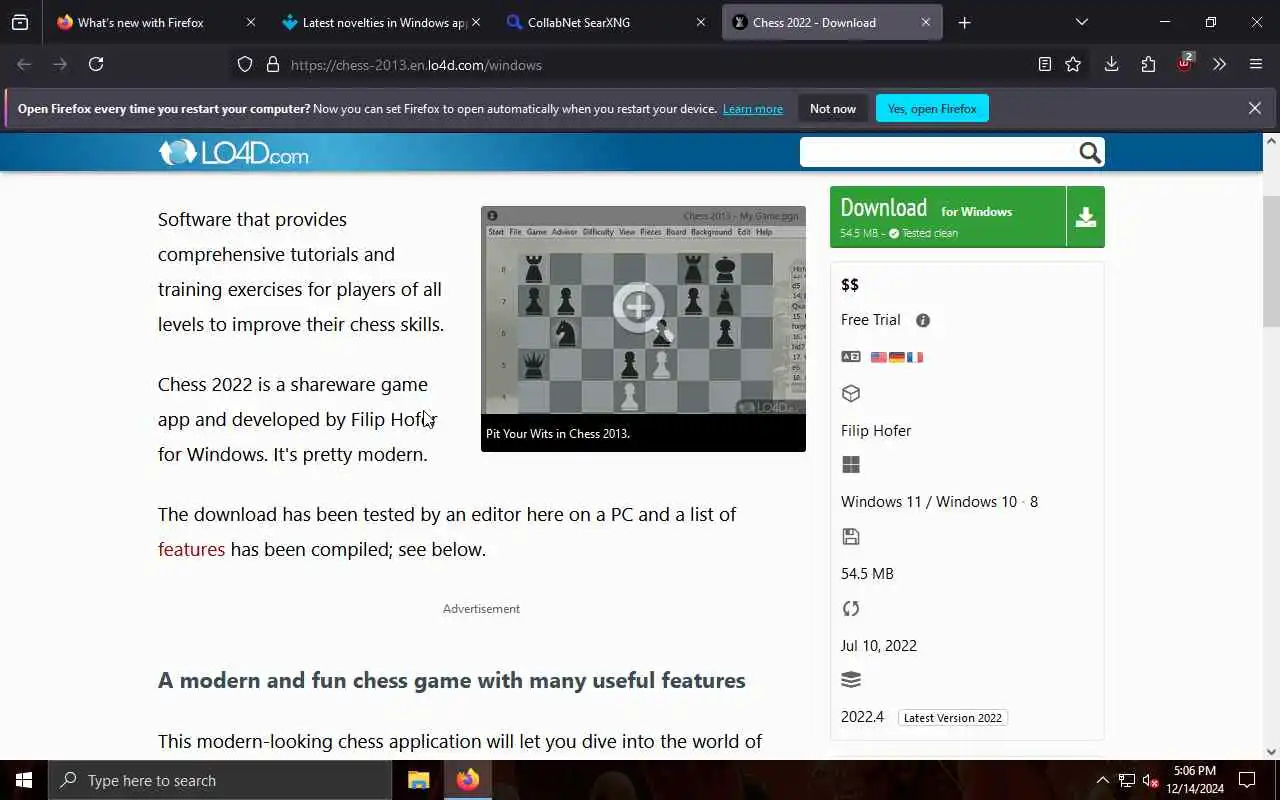Close the What's new with Firefox tab
The image size is (1280, 800).
coord(250,22)
